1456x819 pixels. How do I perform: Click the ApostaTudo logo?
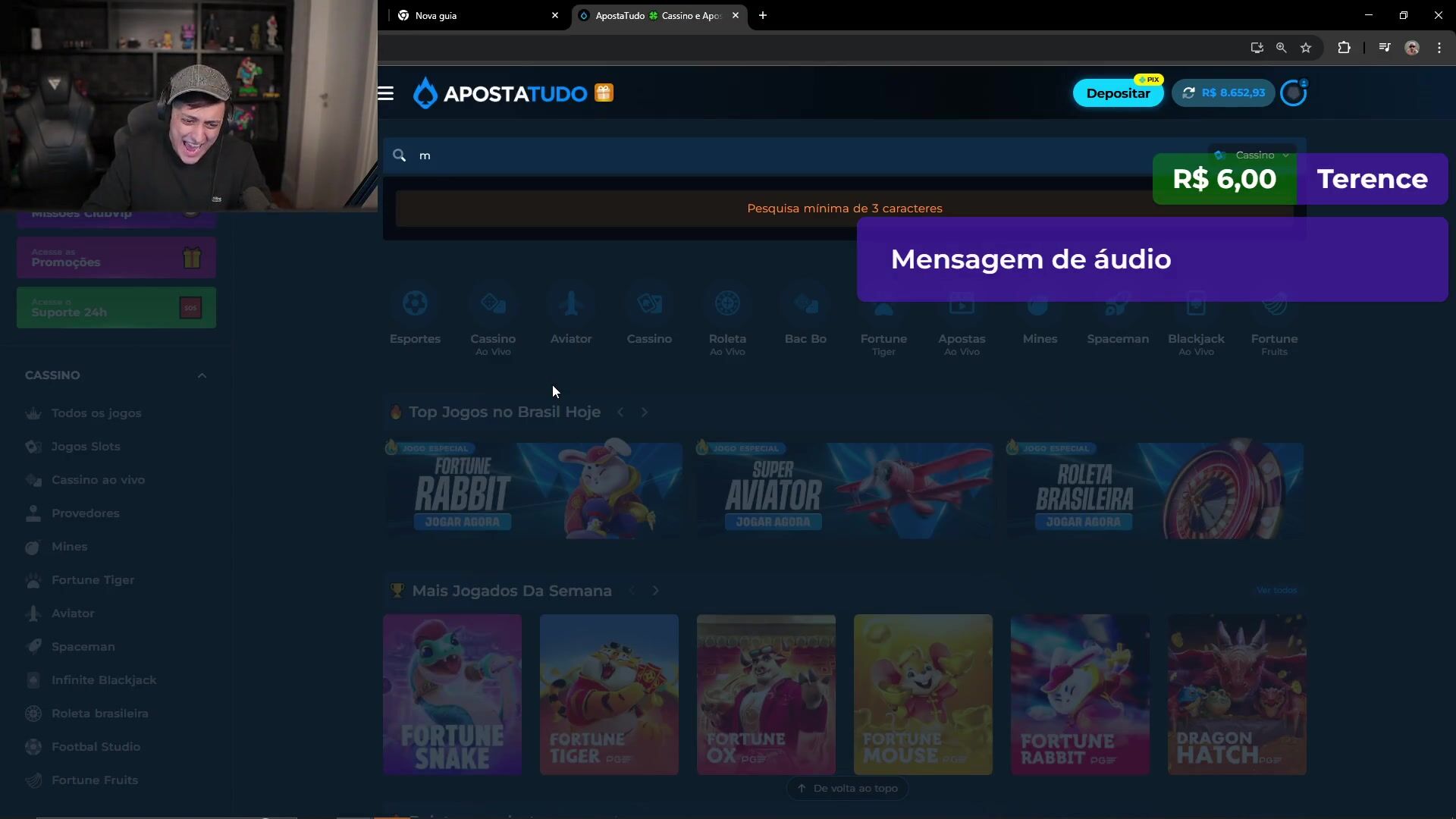click(500, 93)
